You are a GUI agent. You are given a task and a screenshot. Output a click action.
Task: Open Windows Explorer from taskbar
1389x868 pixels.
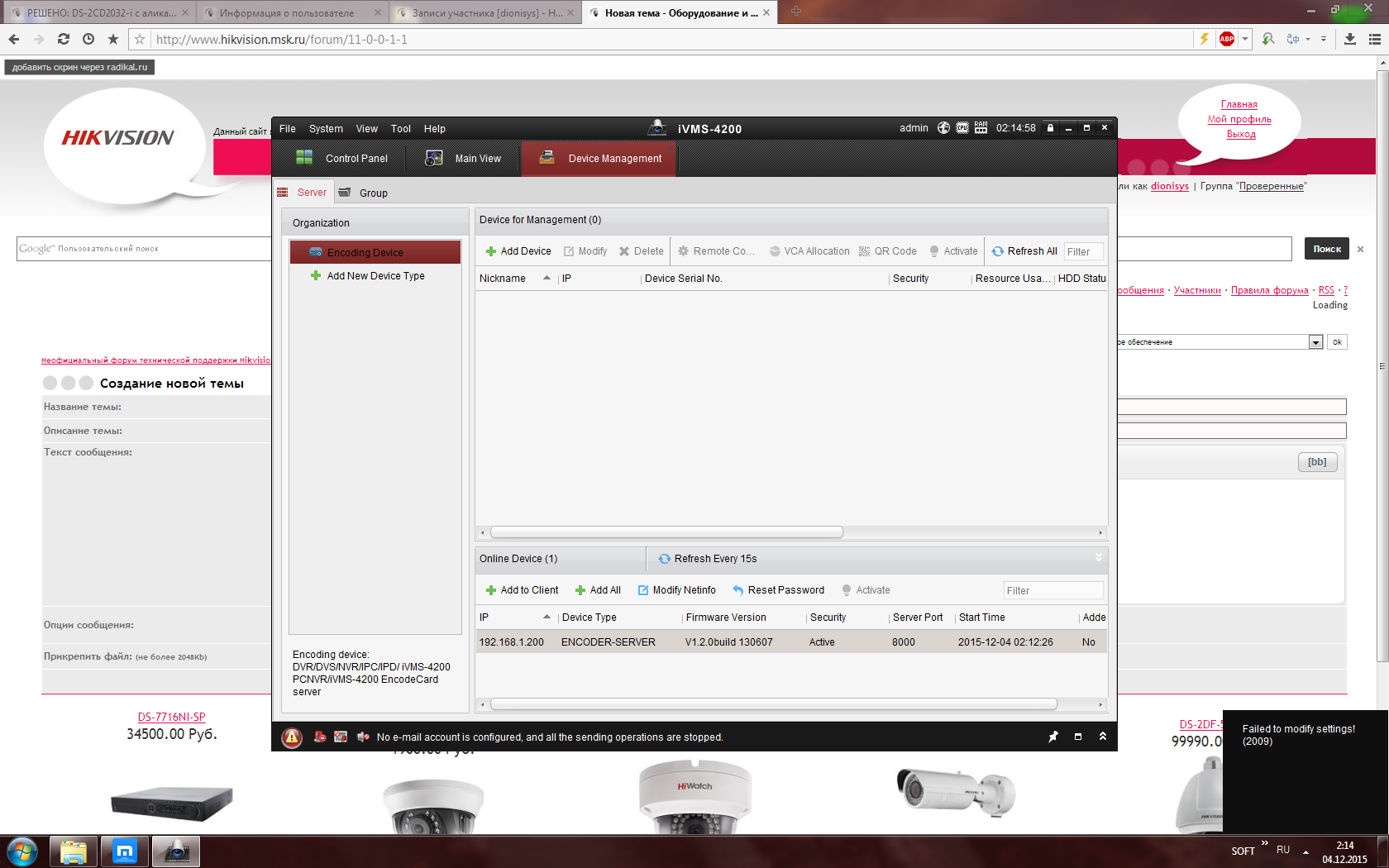pyautogui.click(x=74, y=851)
